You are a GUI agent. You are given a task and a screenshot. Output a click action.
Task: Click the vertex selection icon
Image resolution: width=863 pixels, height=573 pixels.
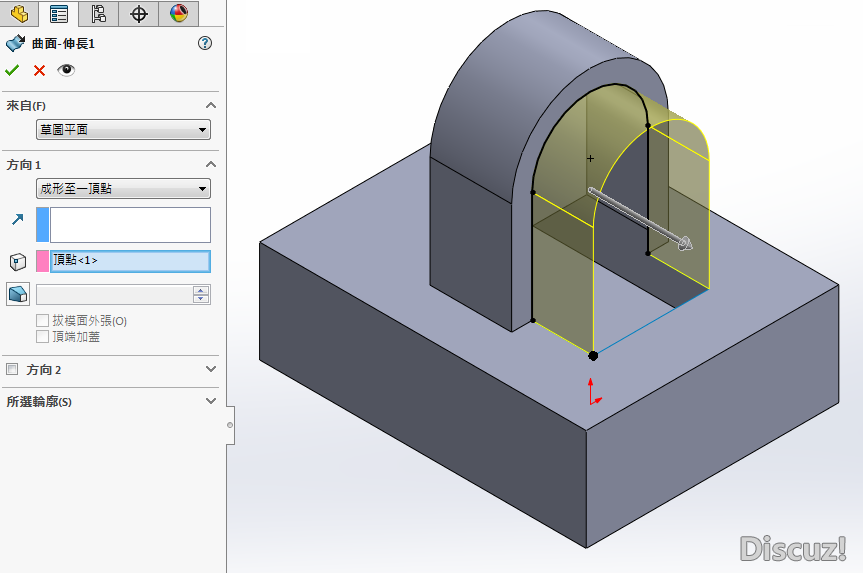point(18,262)
